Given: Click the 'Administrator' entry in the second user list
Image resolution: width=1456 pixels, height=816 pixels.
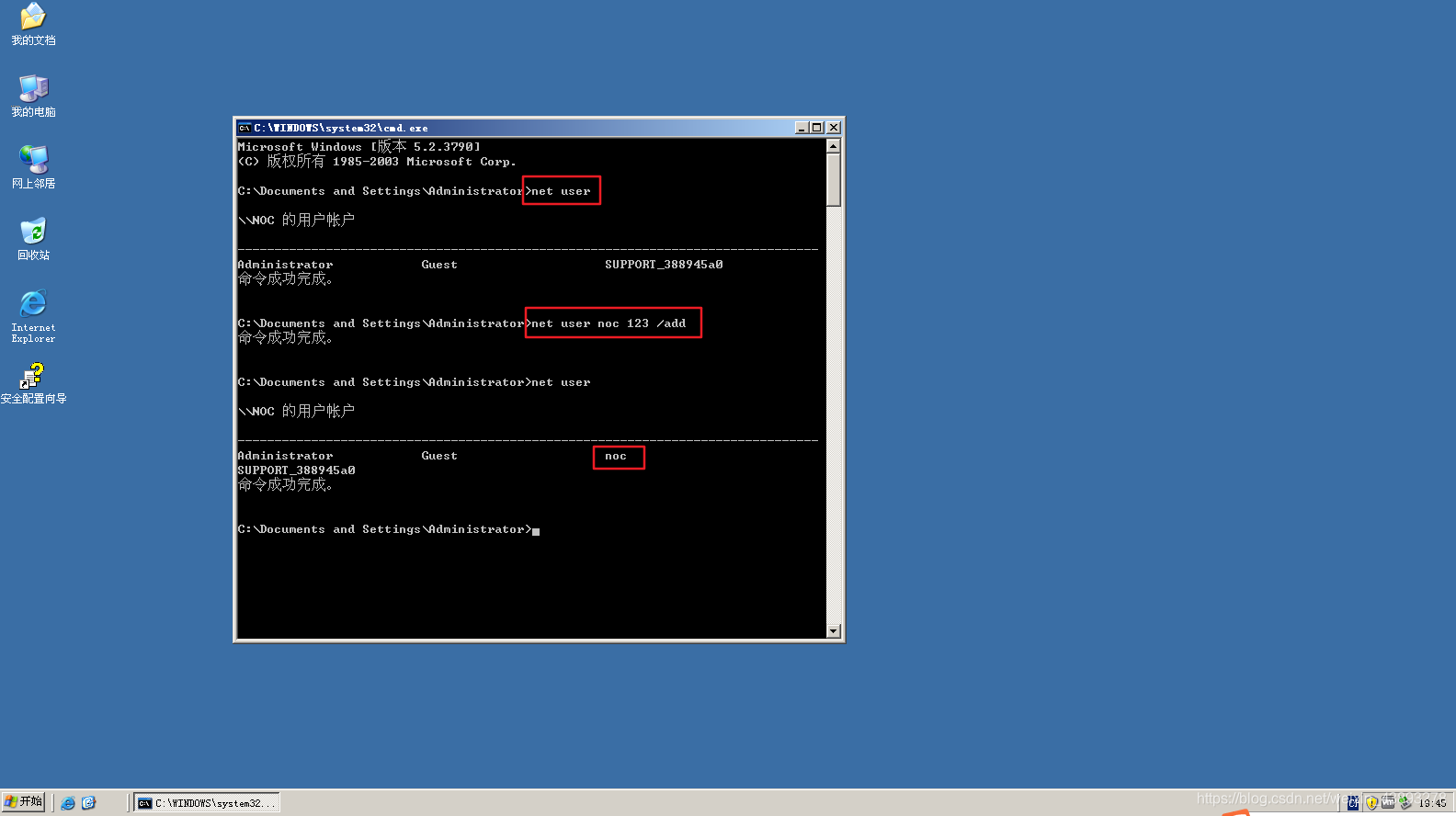Looking at the screenshot, I should coord(285,456).
